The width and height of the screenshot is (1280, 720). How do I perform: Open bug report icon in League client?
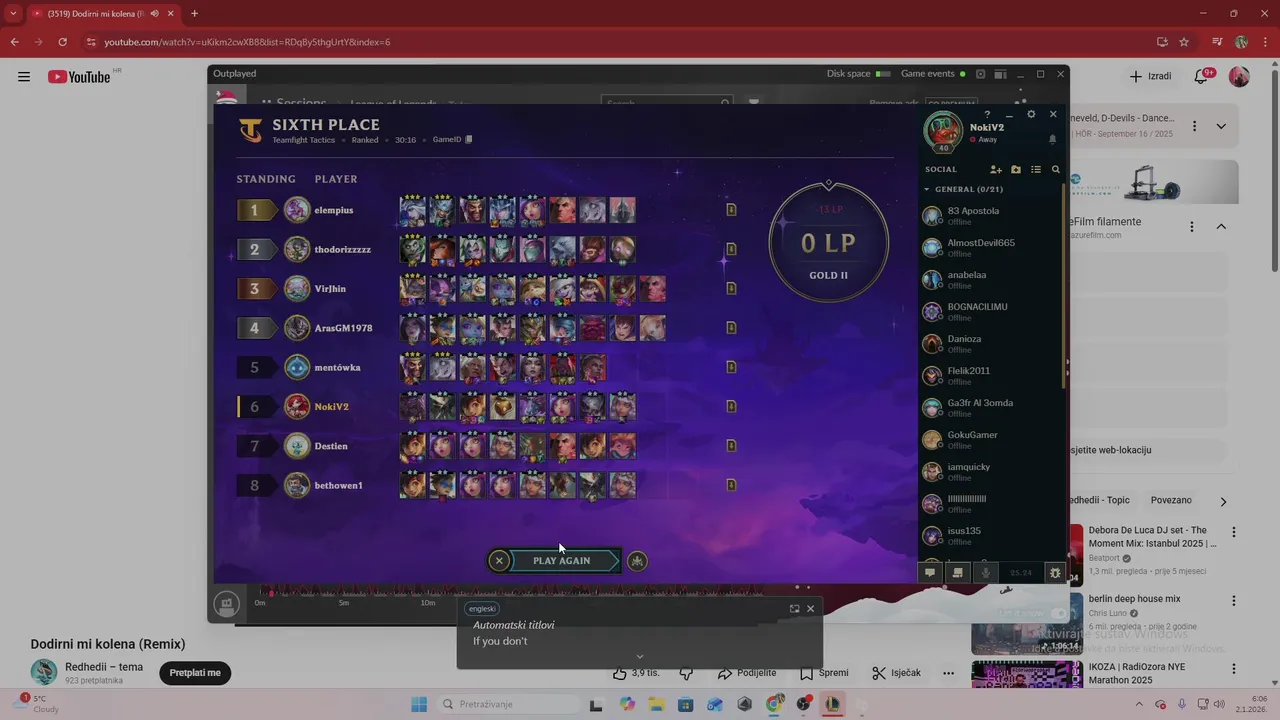(1055, 573)
